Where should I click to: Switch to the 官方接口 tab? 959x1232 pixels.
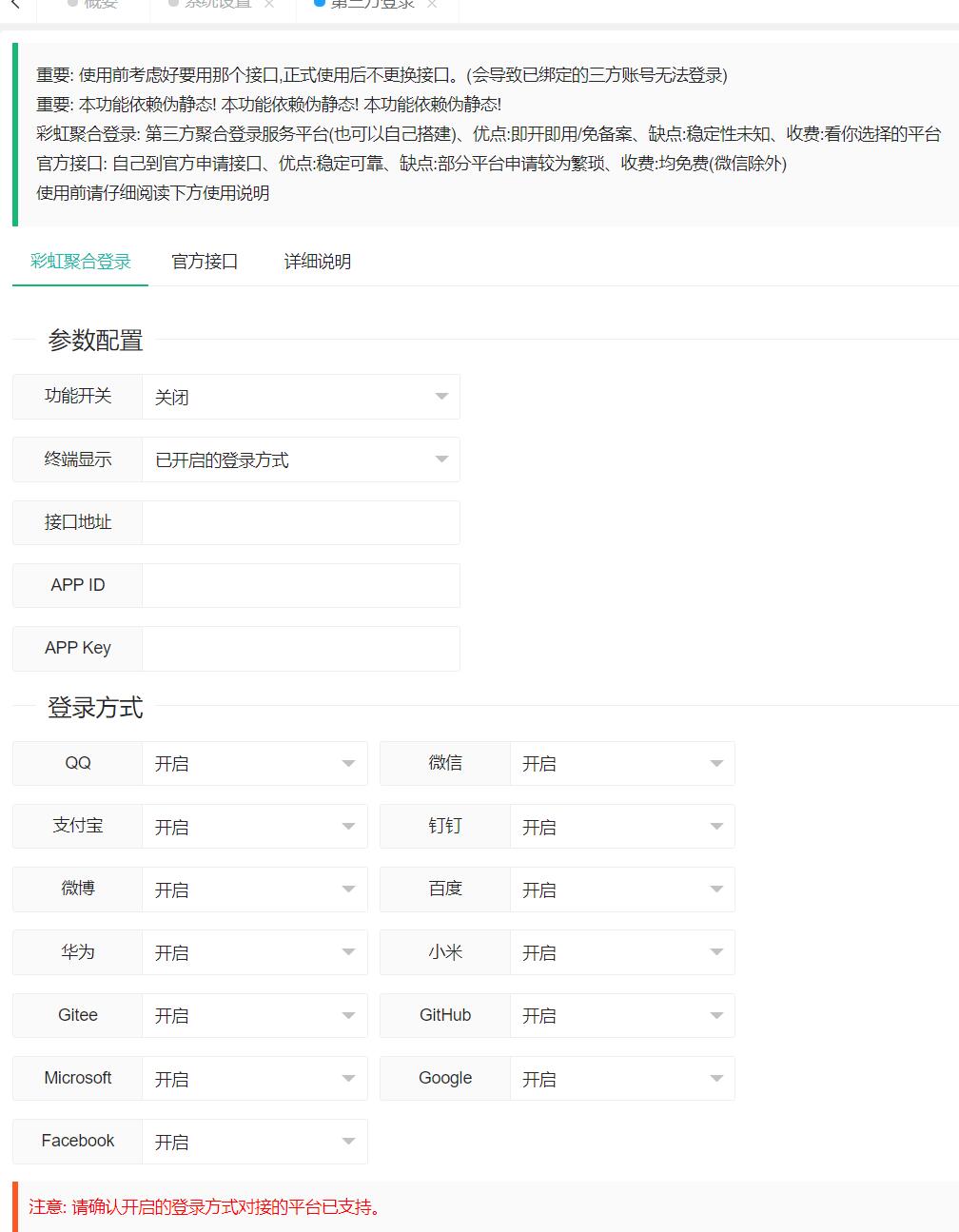pos(205,262)
